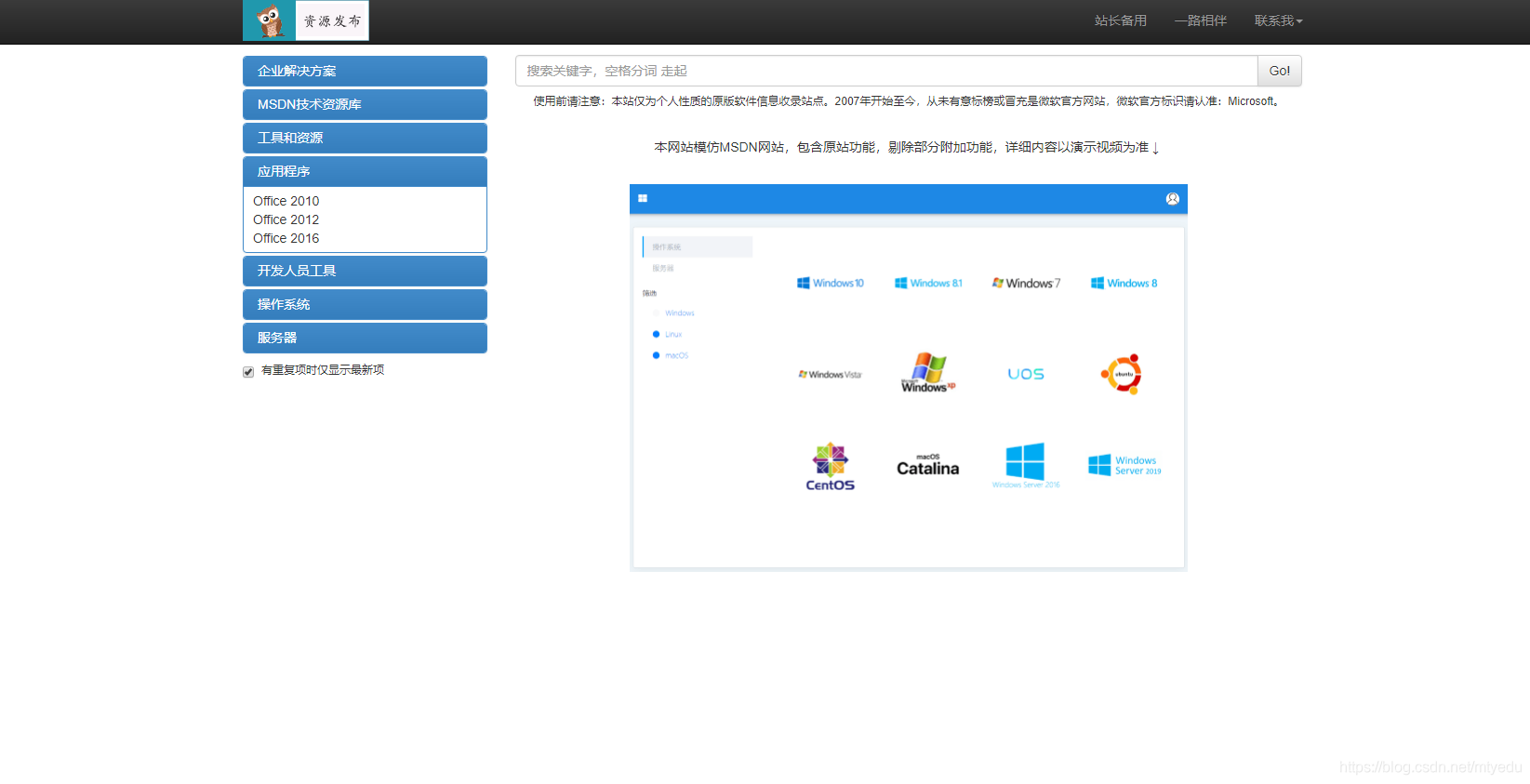
Task: Click the Windows grid icon in preview header
Action: (643, 198)
